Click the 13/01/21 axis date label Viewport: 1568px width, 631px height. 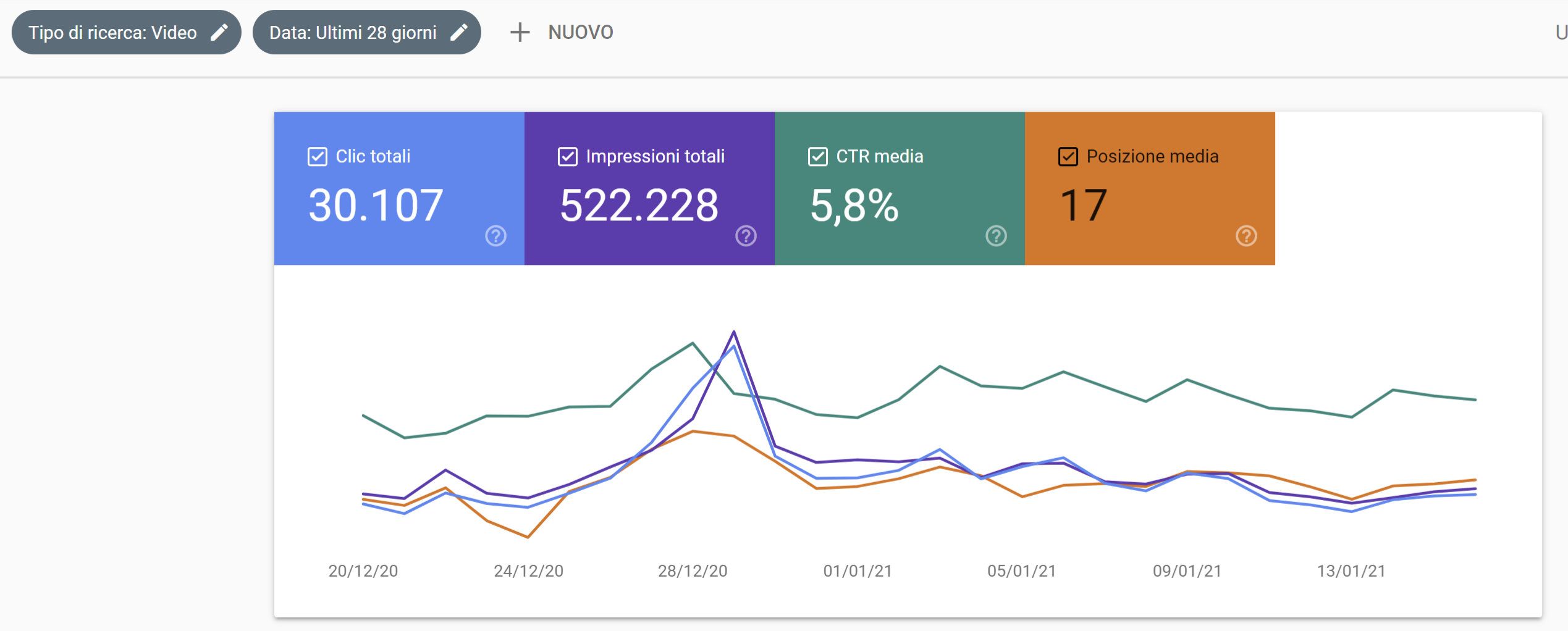[x=1351, y=571]
